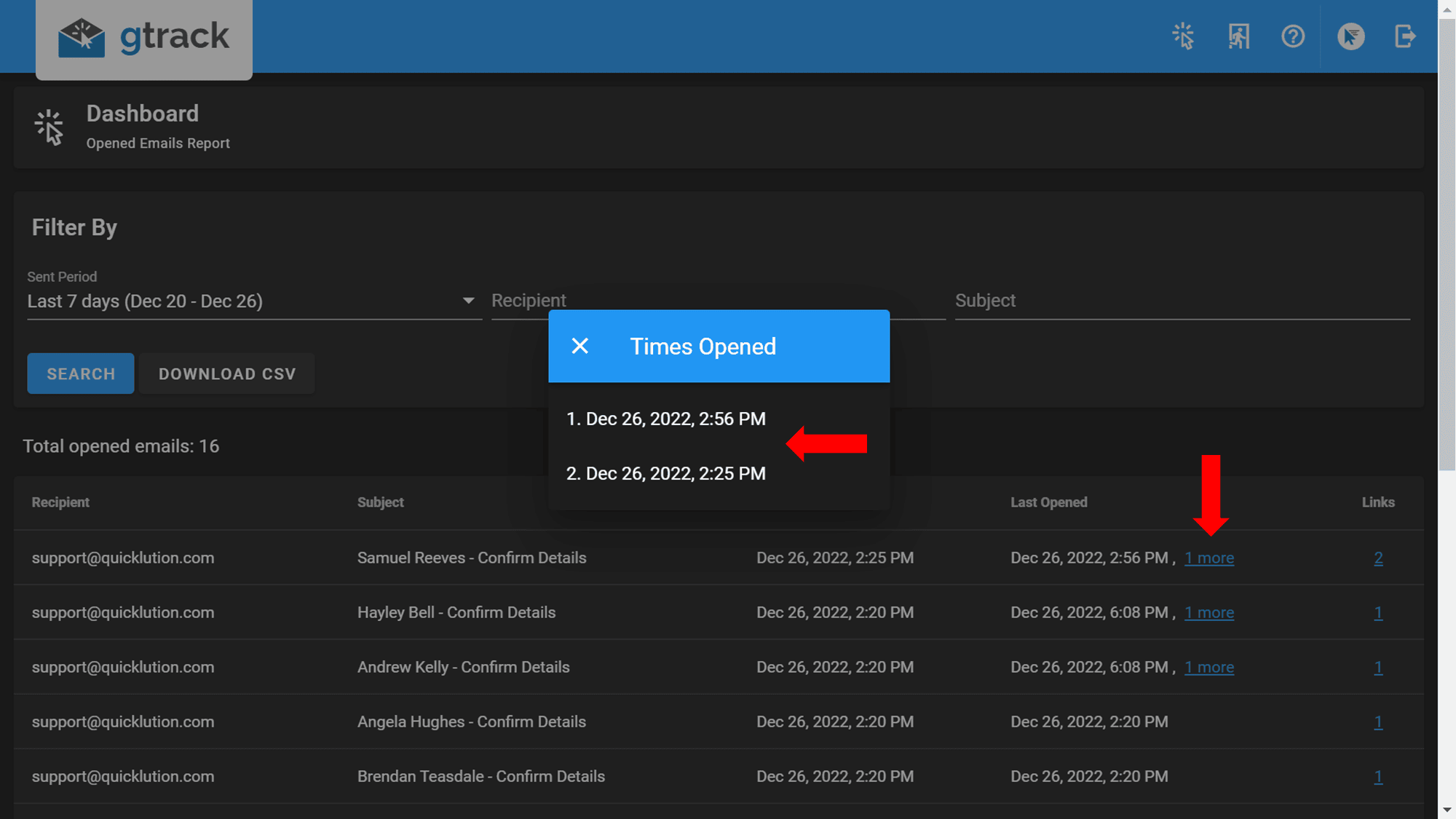The image size is (1456, 819).
Task: Click the Recipient filter field
Action: pos(529,301)
